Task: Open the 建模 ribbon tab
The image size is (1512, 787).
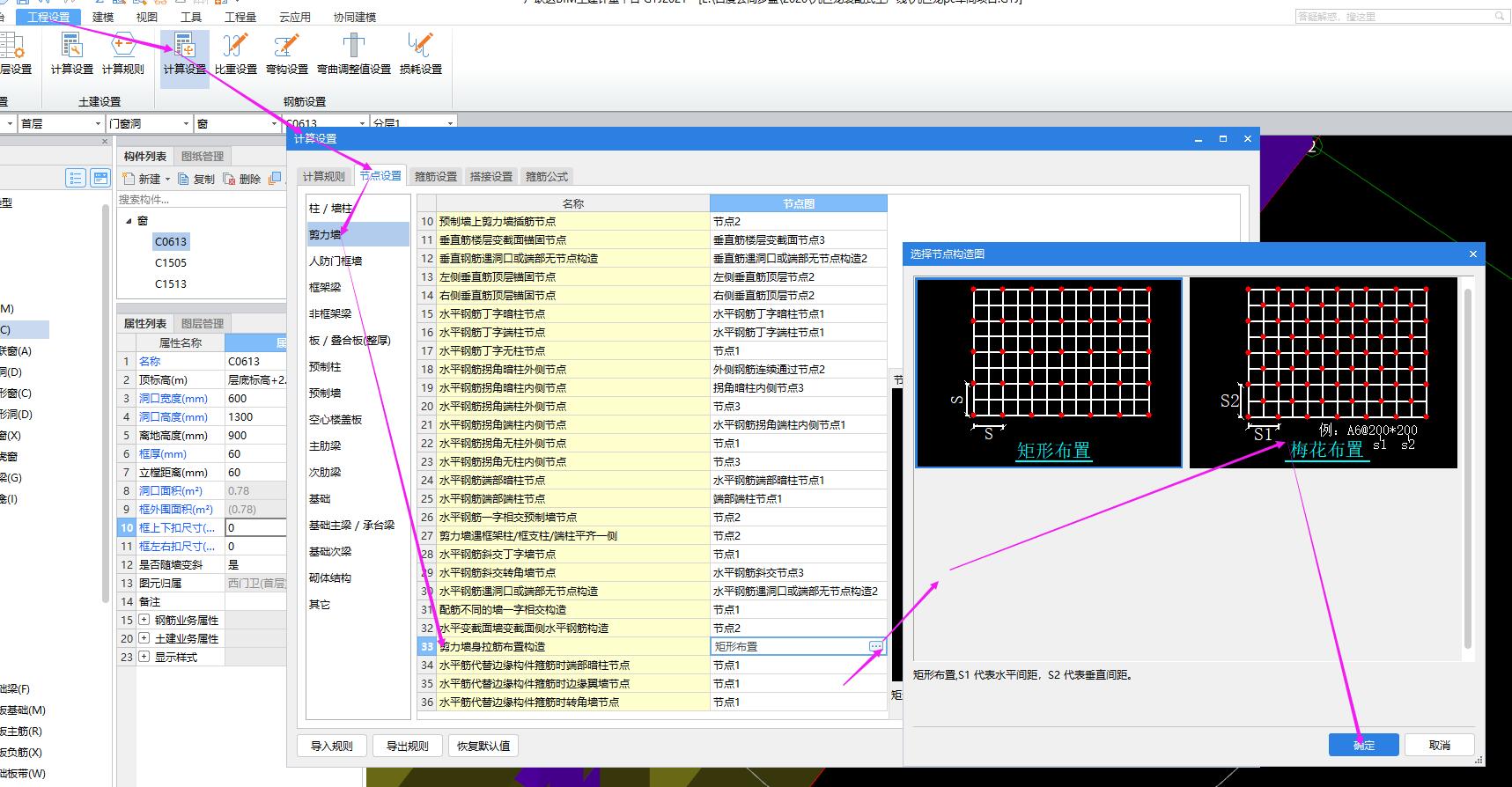Action: coord(103,17)
